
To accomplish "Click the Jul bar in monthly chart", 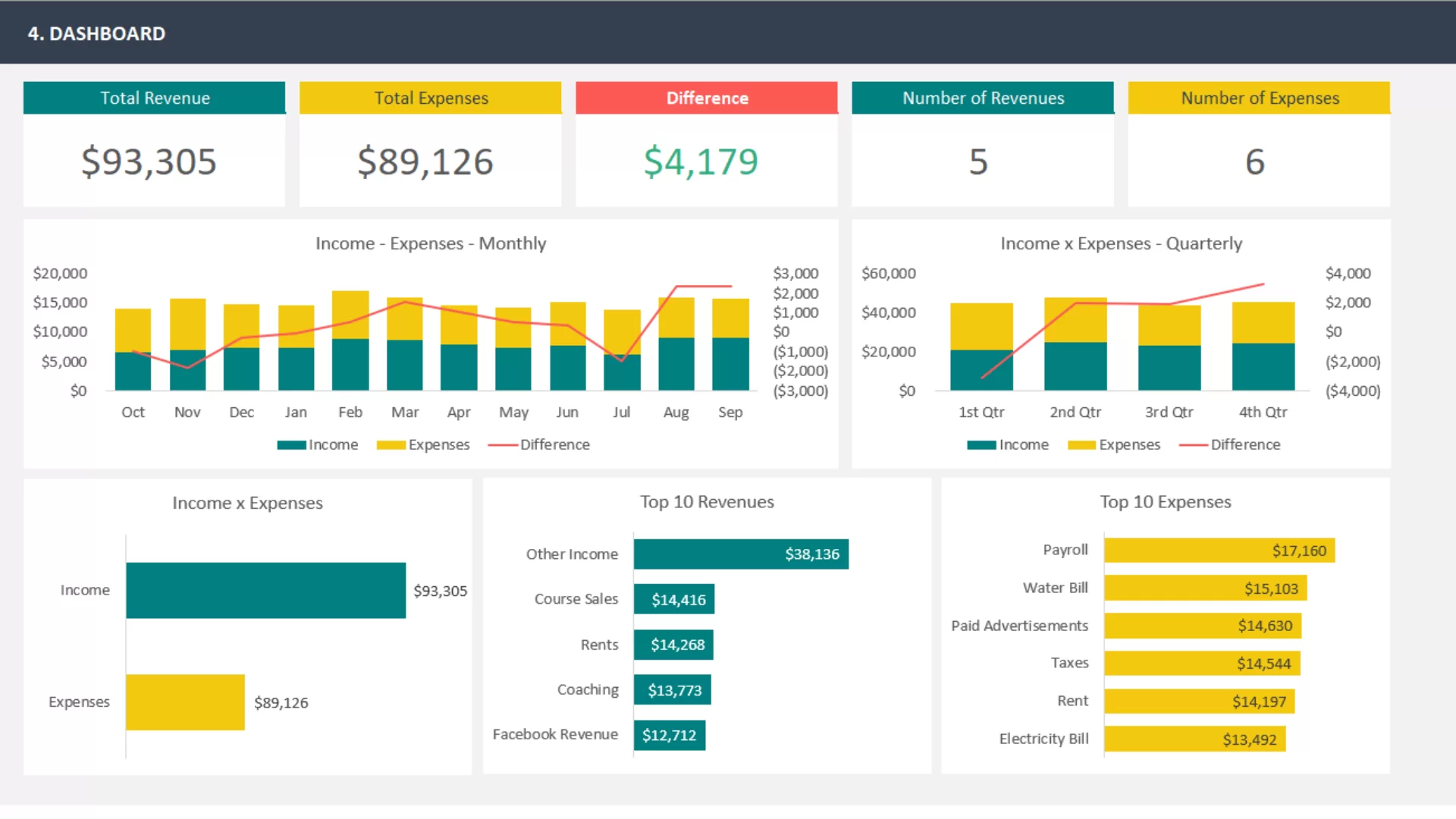I will click(622, 350).
